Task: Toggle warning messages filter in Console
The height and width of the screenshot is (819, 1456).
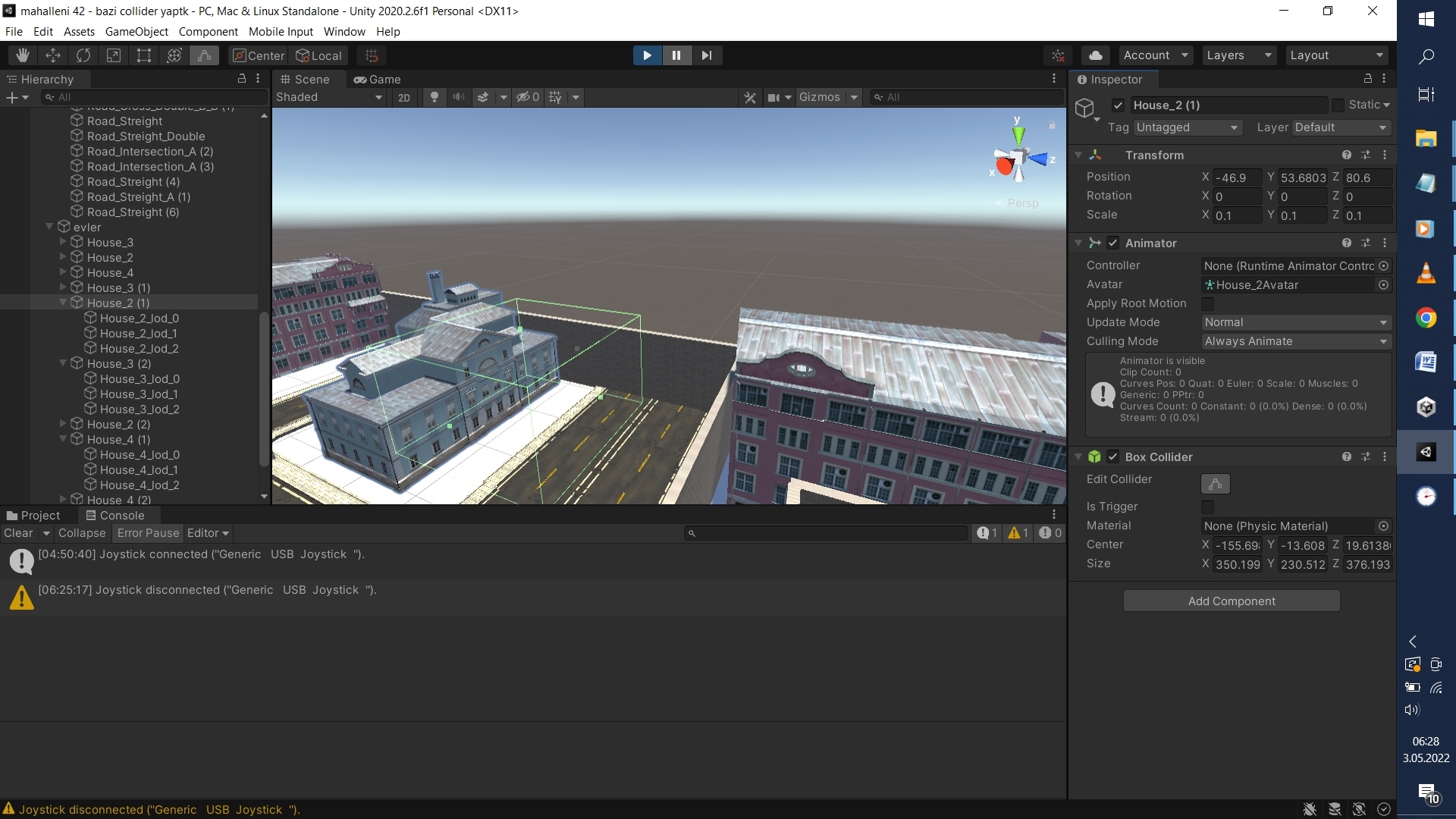Action: pos(1018,533)
